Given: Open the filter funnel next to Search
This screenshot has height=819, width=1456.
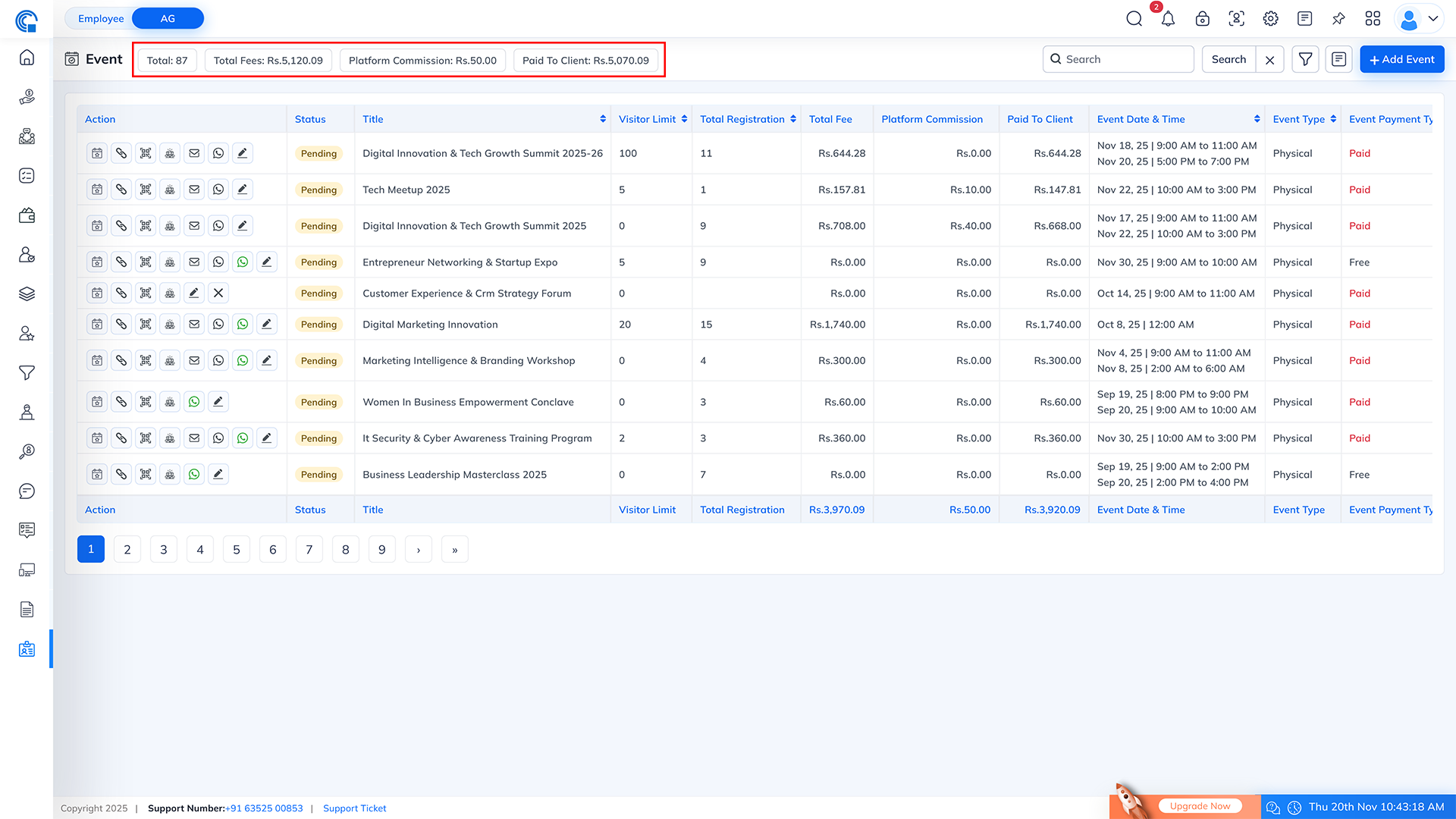Looking at the screenshot, I should click(1305, 58).
